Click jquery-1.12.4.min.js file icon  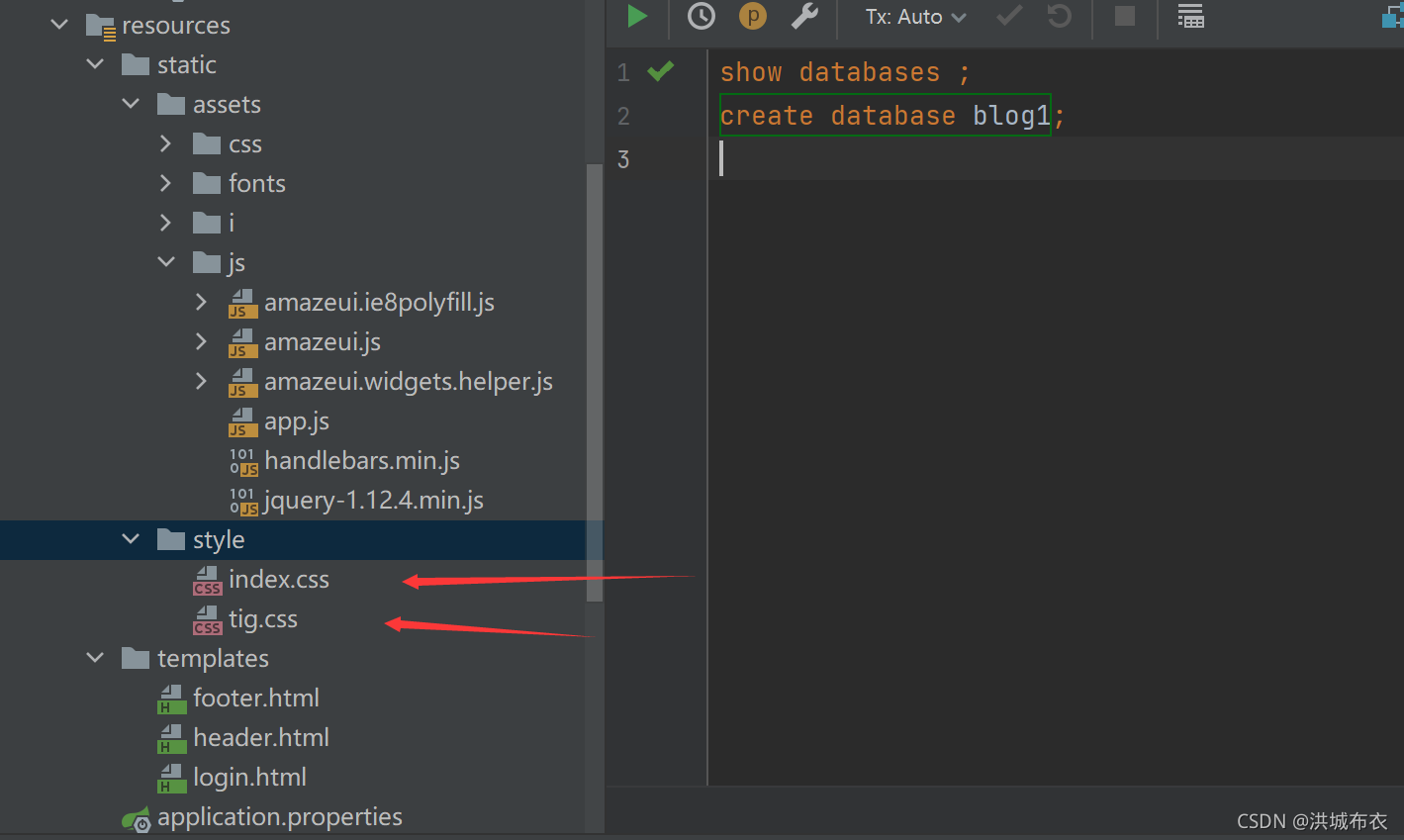[243, 502]
